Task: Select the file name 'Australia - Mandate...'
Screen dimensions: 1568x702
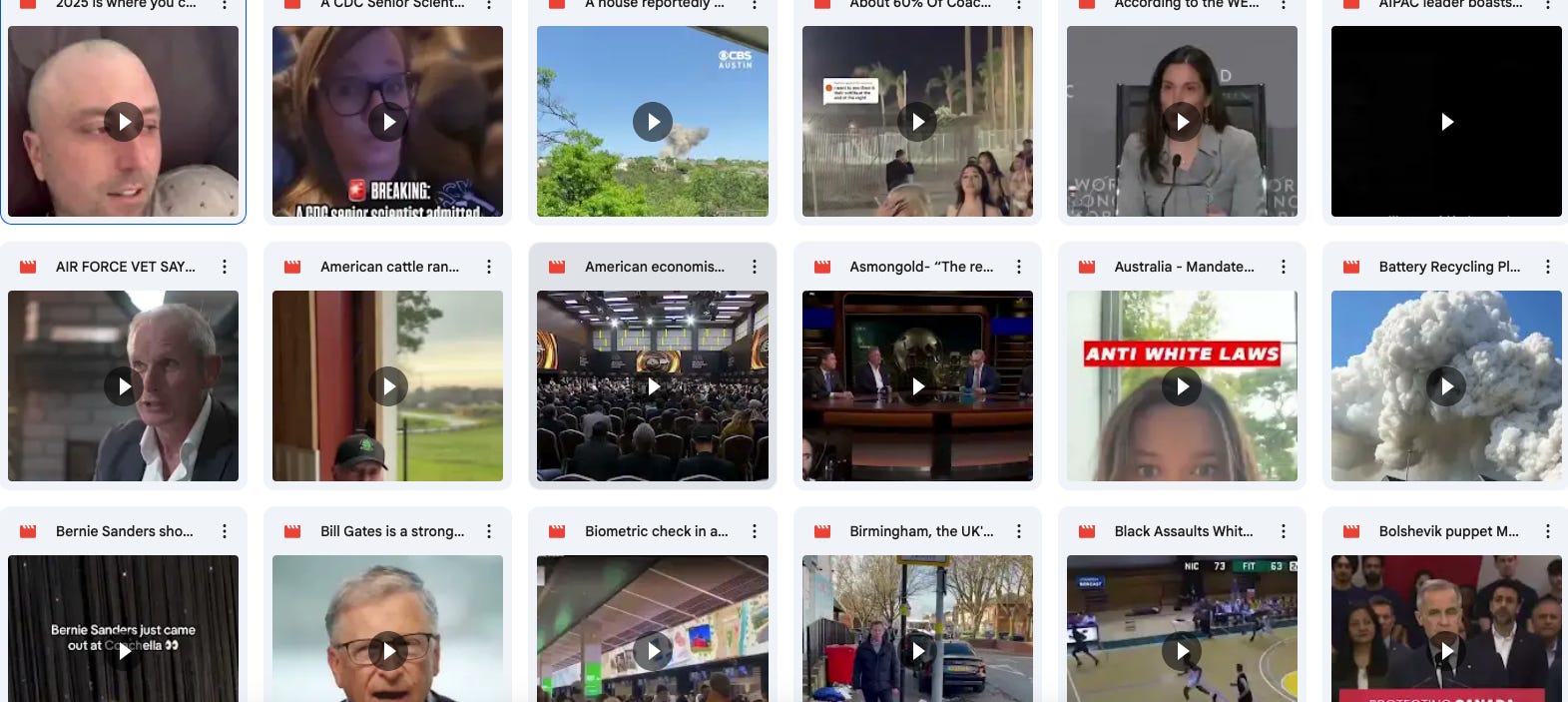Action: pyautogui.click(x=1185, y=267)
